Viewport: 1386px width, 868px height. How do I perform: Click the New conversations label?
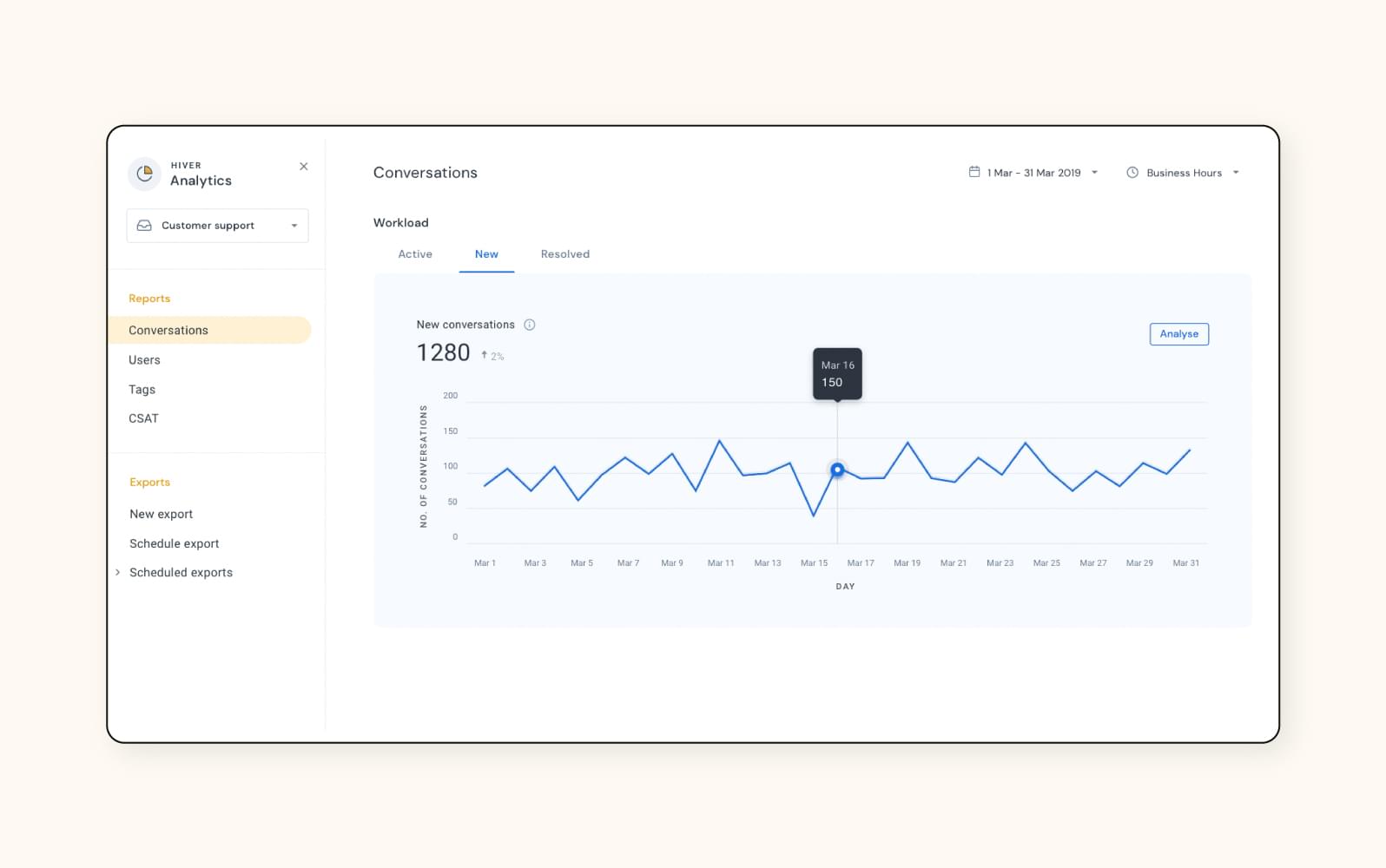tap(465, 325)
